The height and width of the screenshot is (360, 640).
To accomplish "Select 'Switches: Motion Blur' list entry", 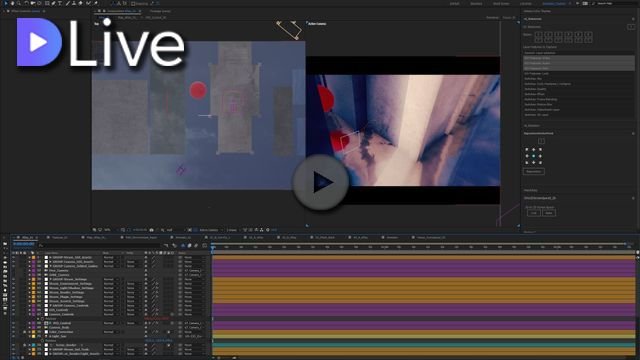I will [578, 104].
